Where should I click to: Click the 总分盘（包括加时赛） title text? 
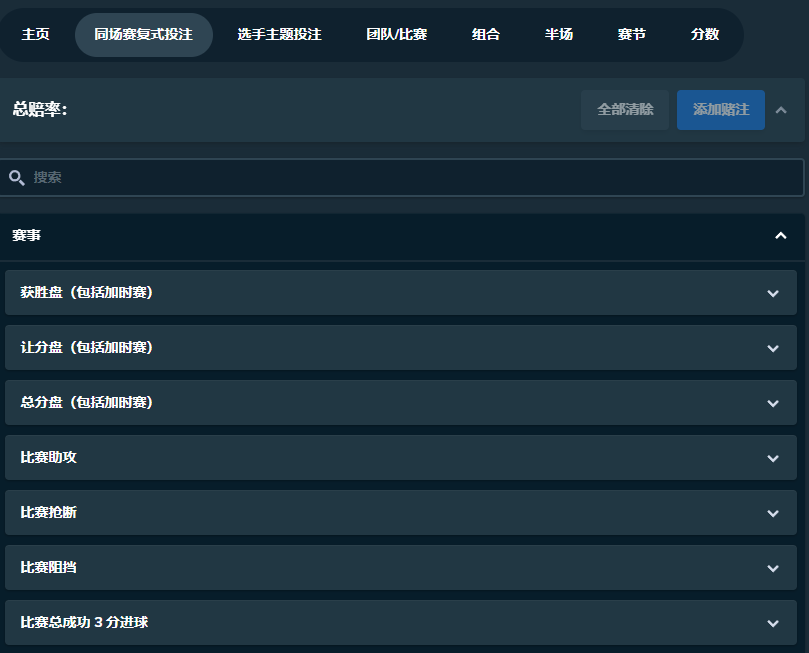86,402
